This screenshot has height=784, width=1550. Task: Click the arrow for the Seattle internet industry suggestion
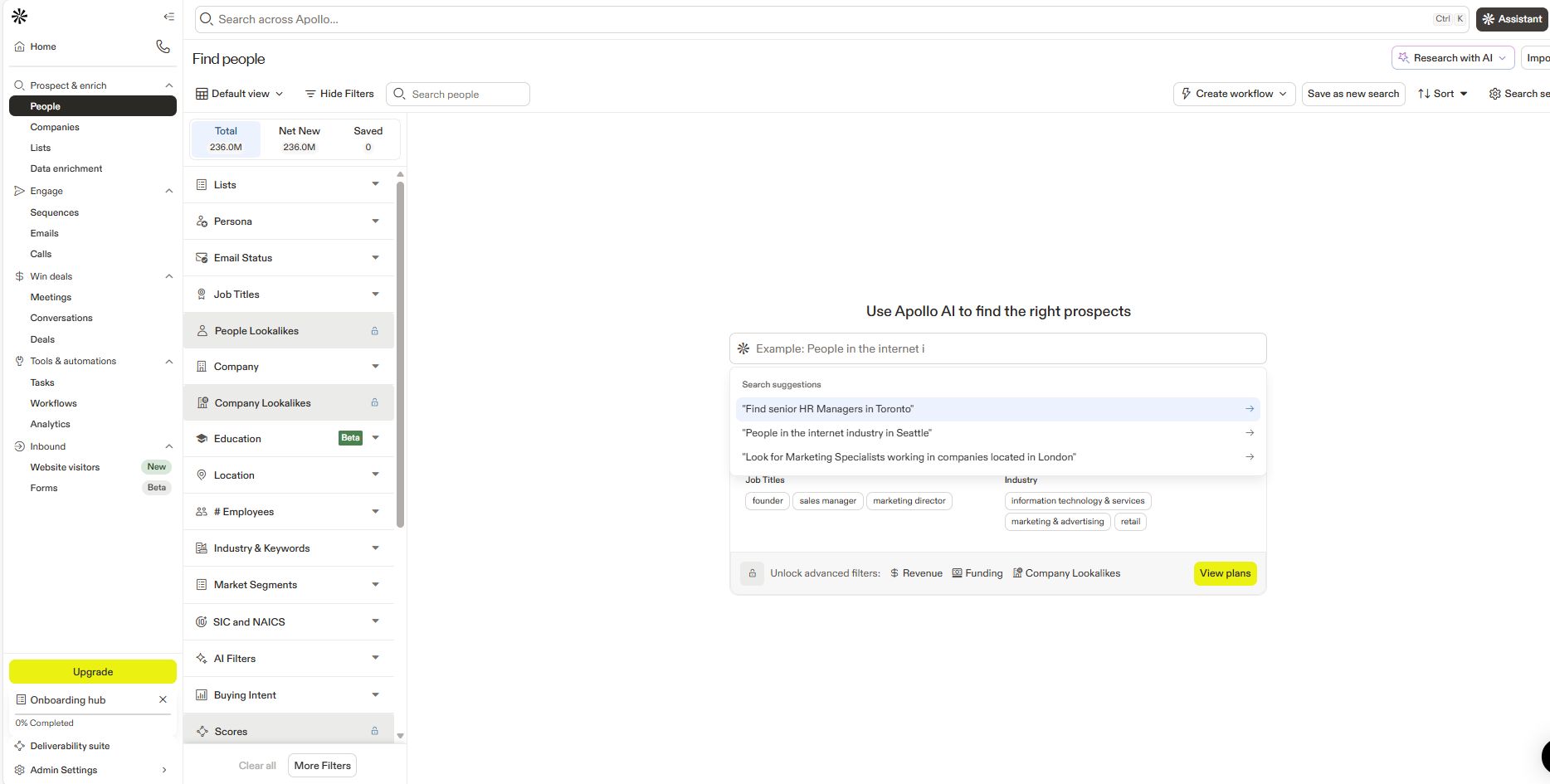tap(1249, 432)
